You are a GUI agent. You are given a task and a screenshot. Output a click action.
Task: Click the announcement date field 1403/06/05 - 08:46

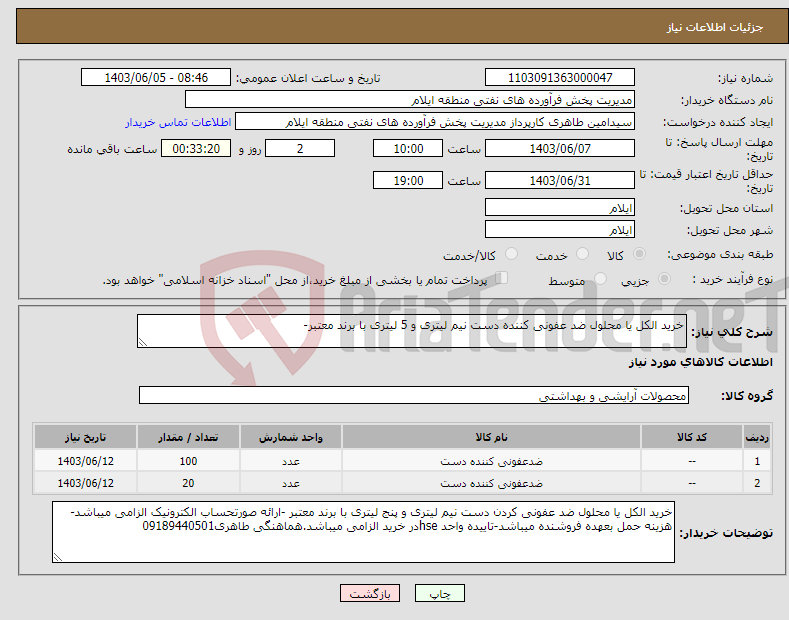(x=156, y=78)
